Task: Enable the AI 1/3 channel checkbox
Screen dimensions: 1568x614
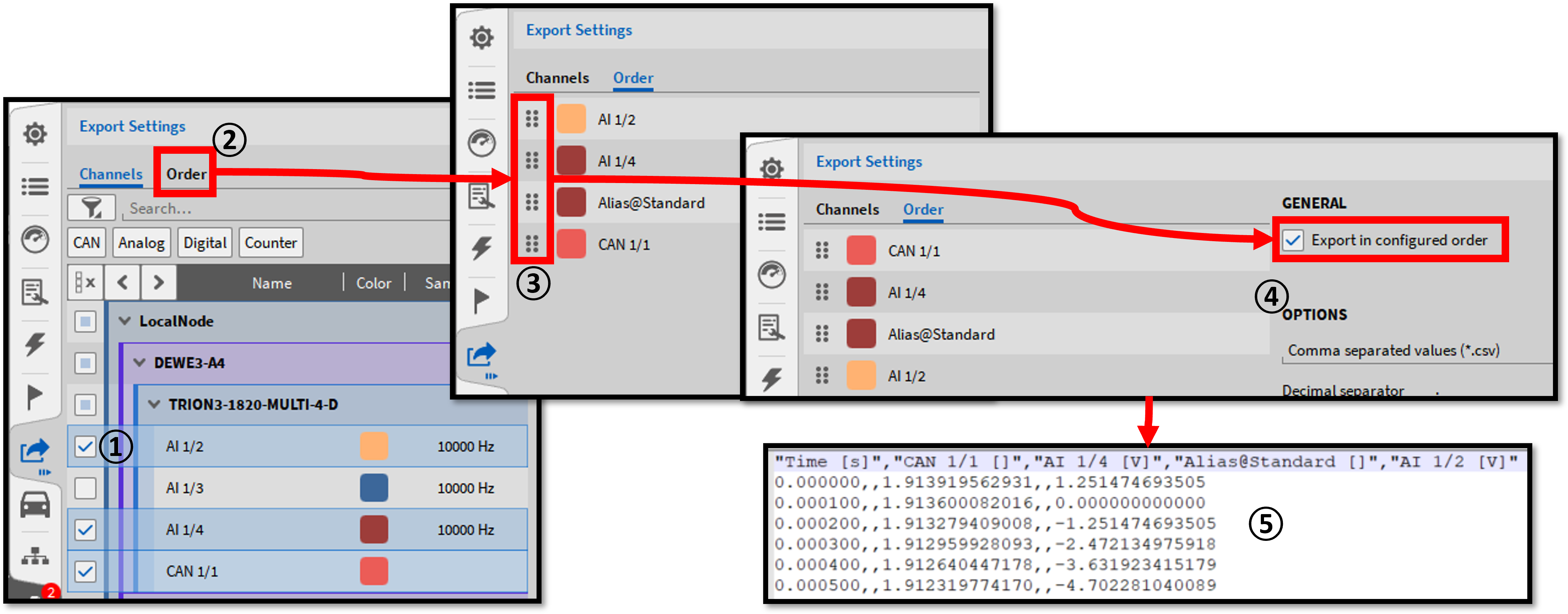Action: pyautogui.click(x=85, y=488)
